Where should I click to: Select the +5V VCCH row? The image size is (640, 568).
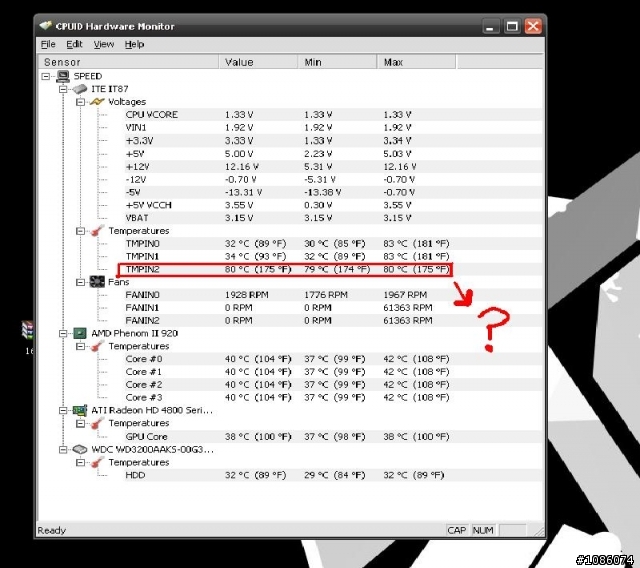(333, 205)
